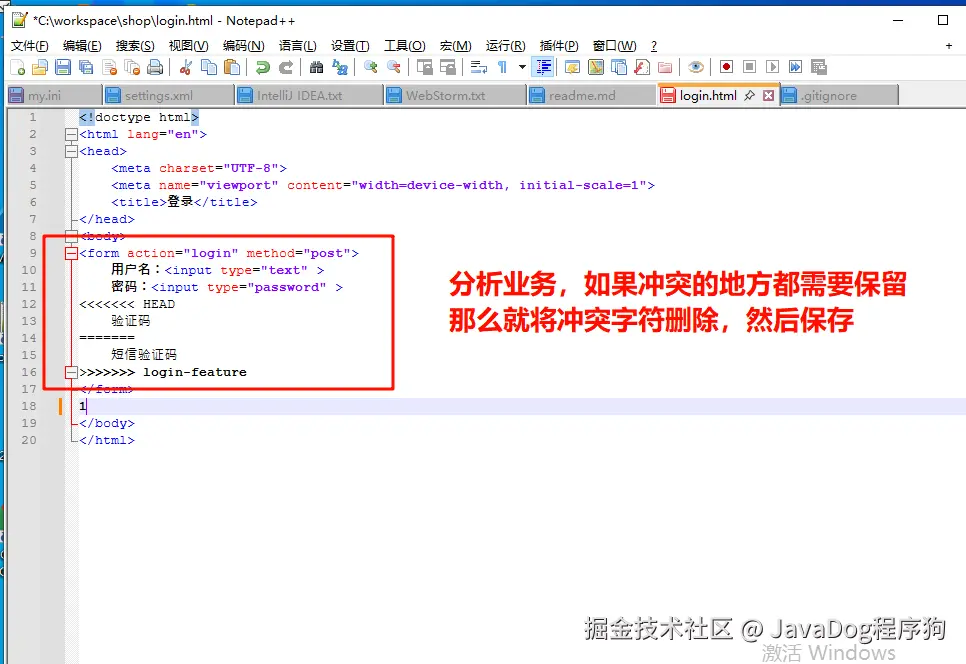This screenshot has width=966, height=664.
Task: Click the Redo toolbar arrow
Action: (286, 67)
